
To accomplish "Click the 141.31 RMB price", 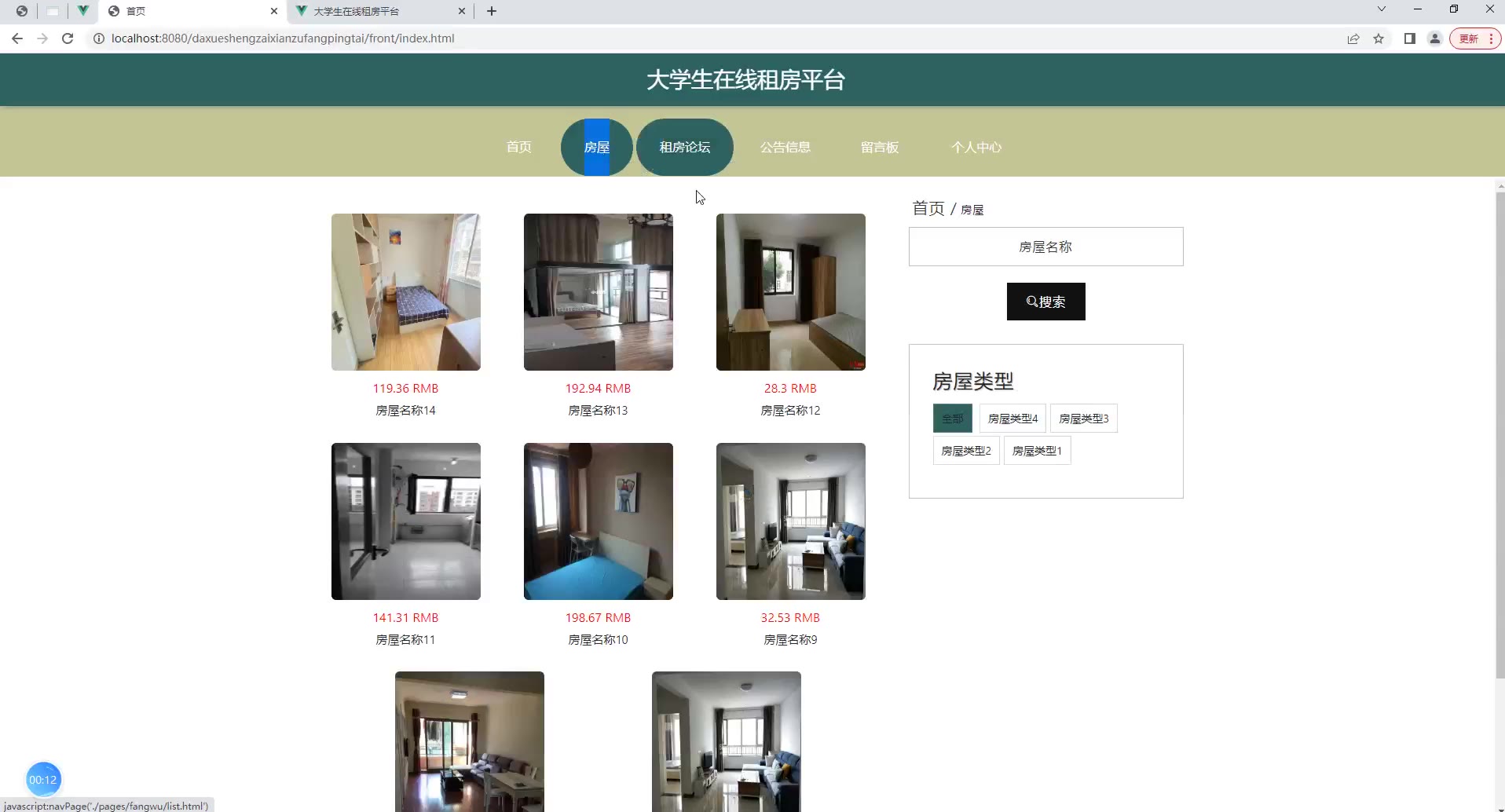I will (406, 618).
